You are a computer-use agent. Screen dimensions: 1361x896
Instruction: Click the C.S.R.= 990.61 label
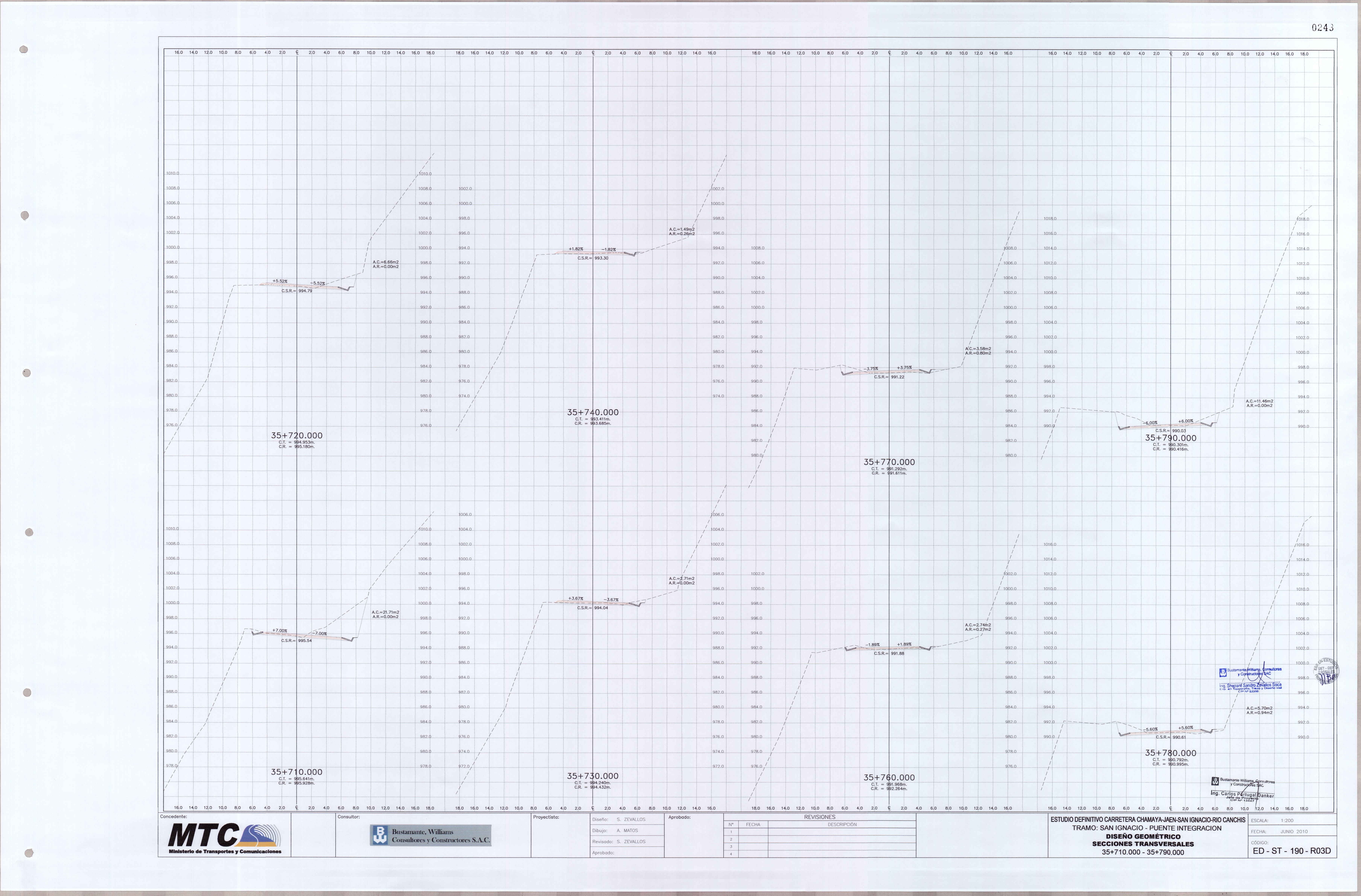click(x=1171, y=738)
